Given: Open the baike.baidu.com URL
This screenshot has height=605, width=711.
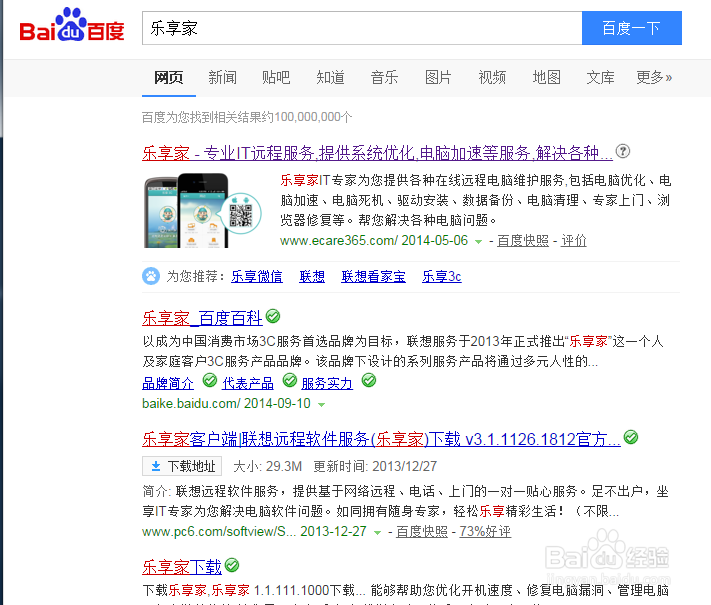Looking at the screenshot, I should (191, 403).
